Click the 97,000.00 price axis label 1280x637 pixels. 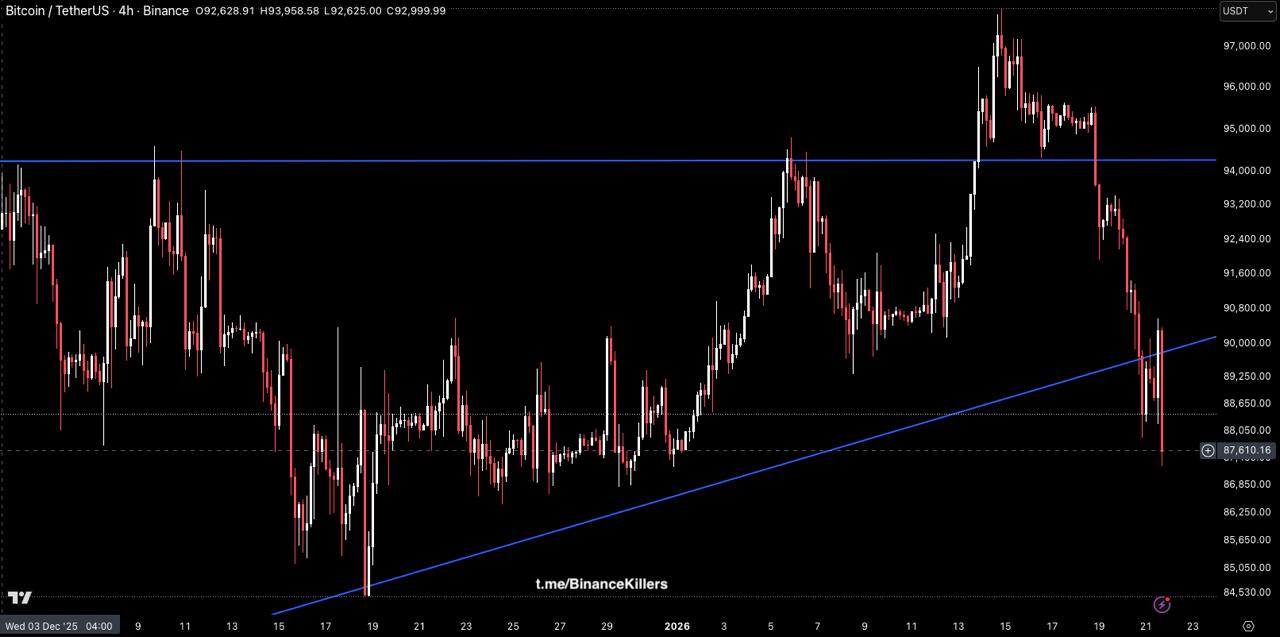[x=1245, y=46]
